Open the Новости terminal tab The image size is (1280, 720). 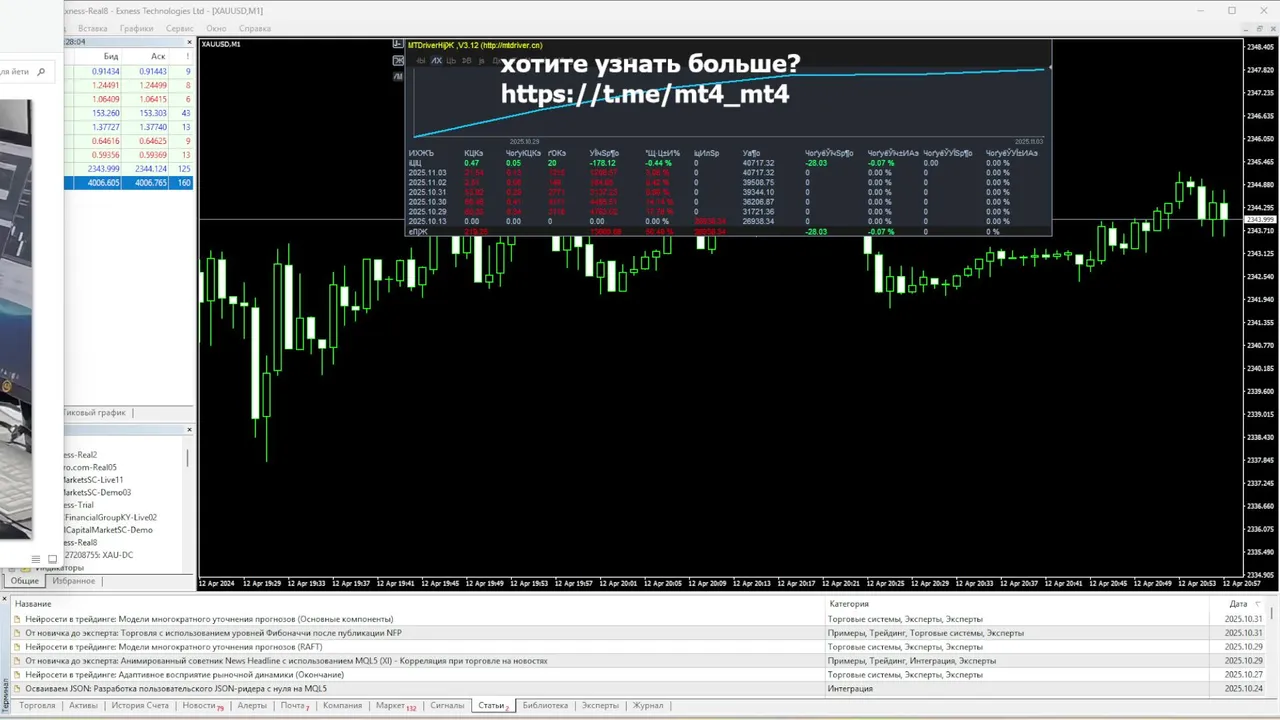[x=203, y=706]
